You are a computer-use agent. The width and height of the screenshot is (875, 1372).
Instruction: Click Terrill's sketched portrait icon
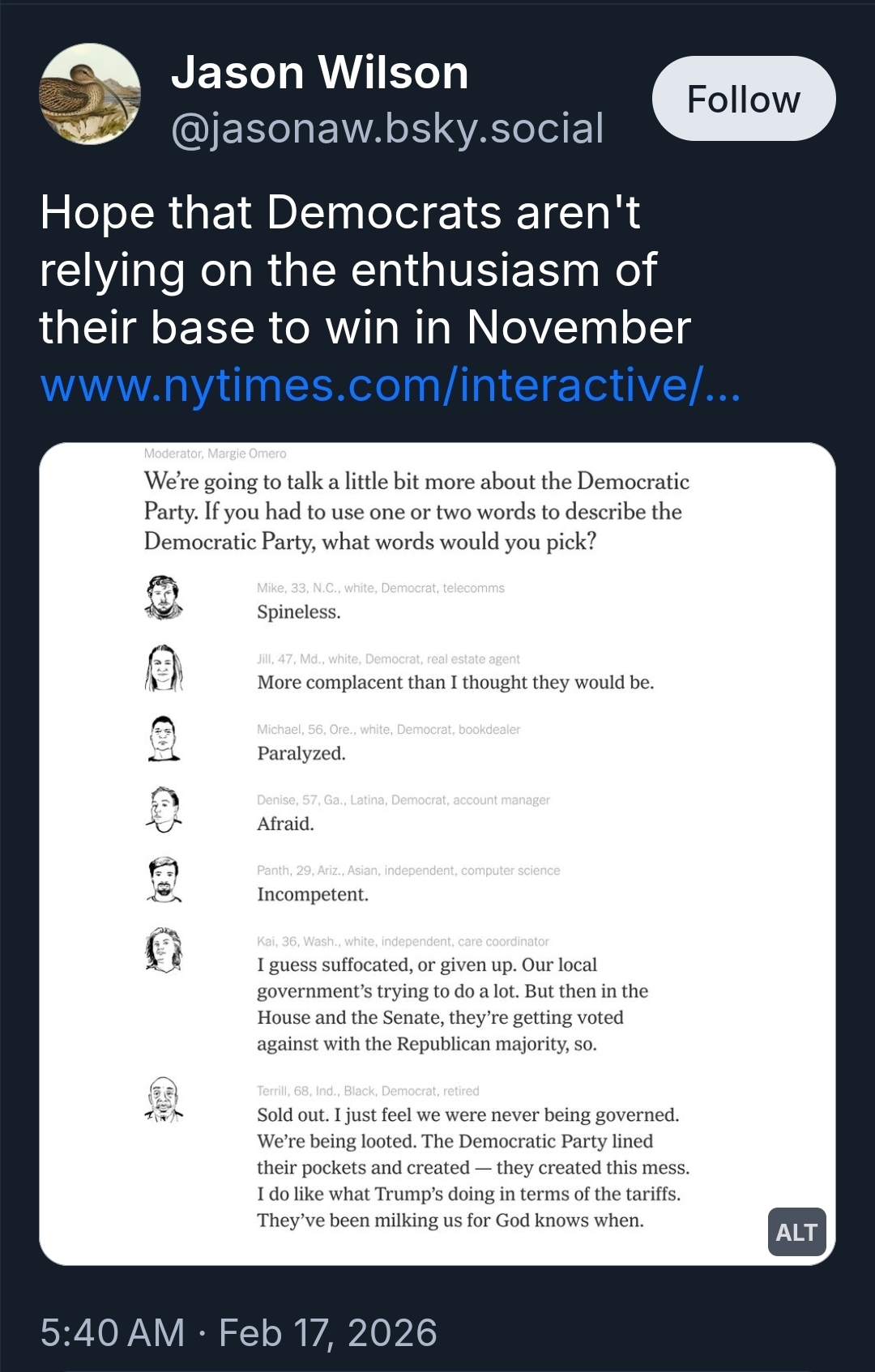pyautogui.click(x=164, y=1100)
